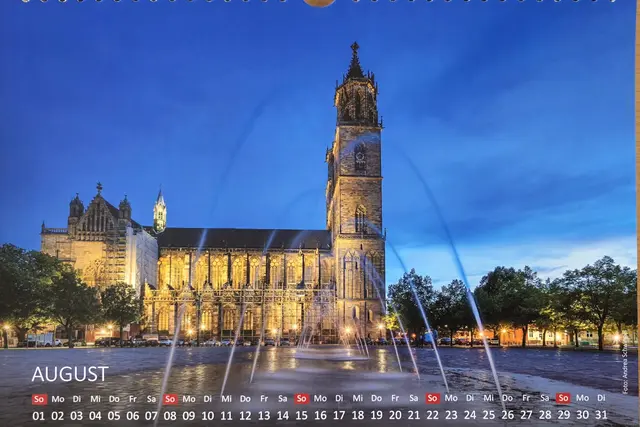
Task: Click date 17 in the date row
Action: point(339,415)
